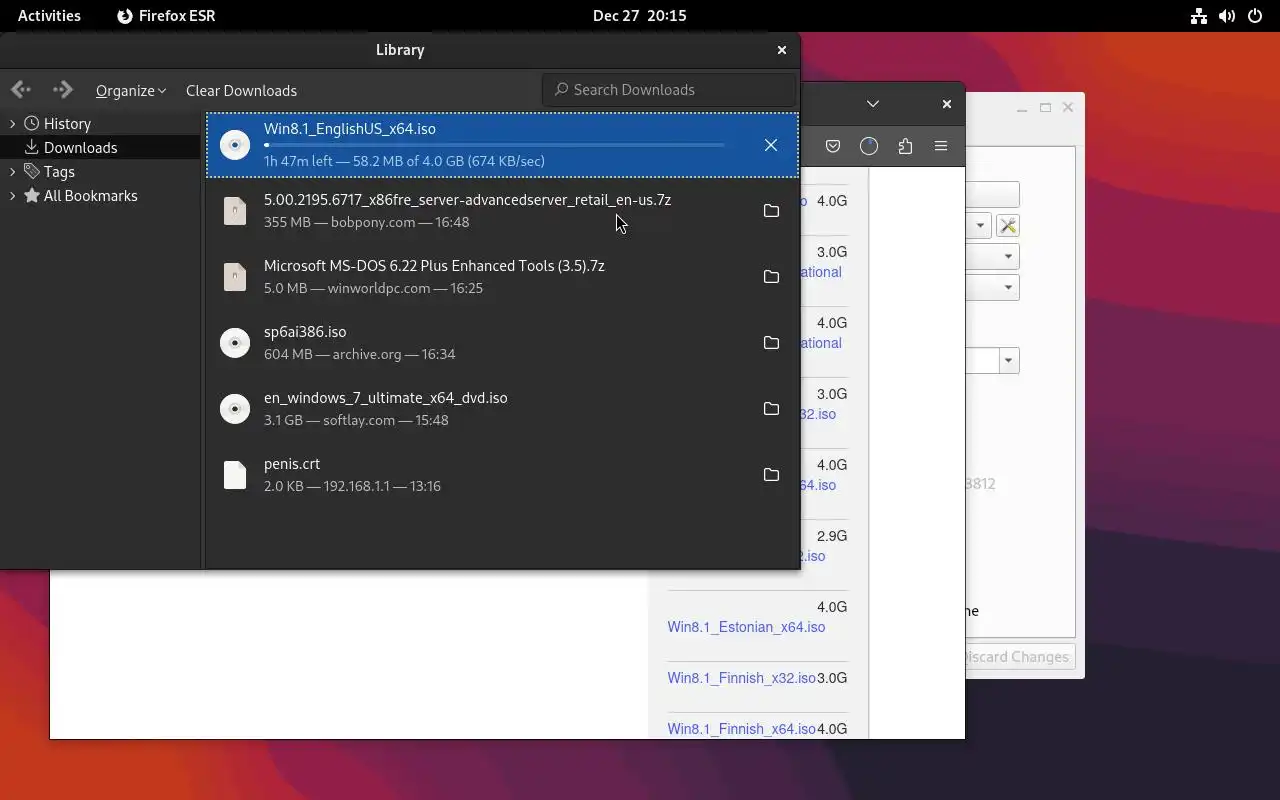Viewport: 1280px width, 800px height.
Task: Show en_windows_7_ultimate_x64_dvd.iso in folder
Action: [x=771, y=409]
